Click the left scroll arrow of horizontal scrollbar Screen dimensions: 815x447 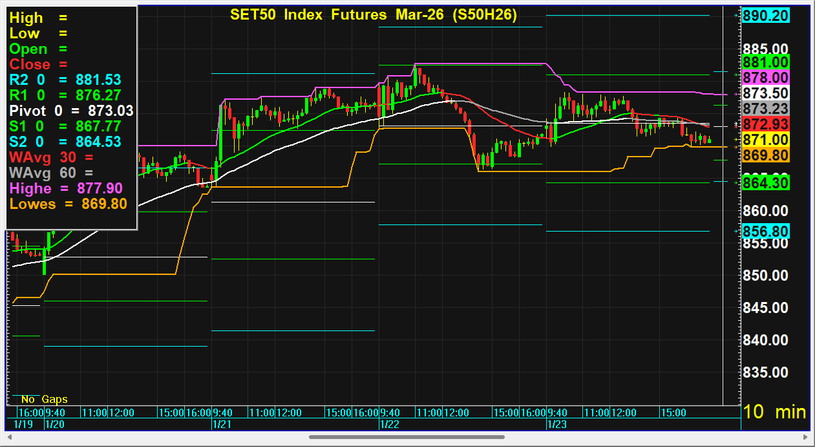pos(8,437)
